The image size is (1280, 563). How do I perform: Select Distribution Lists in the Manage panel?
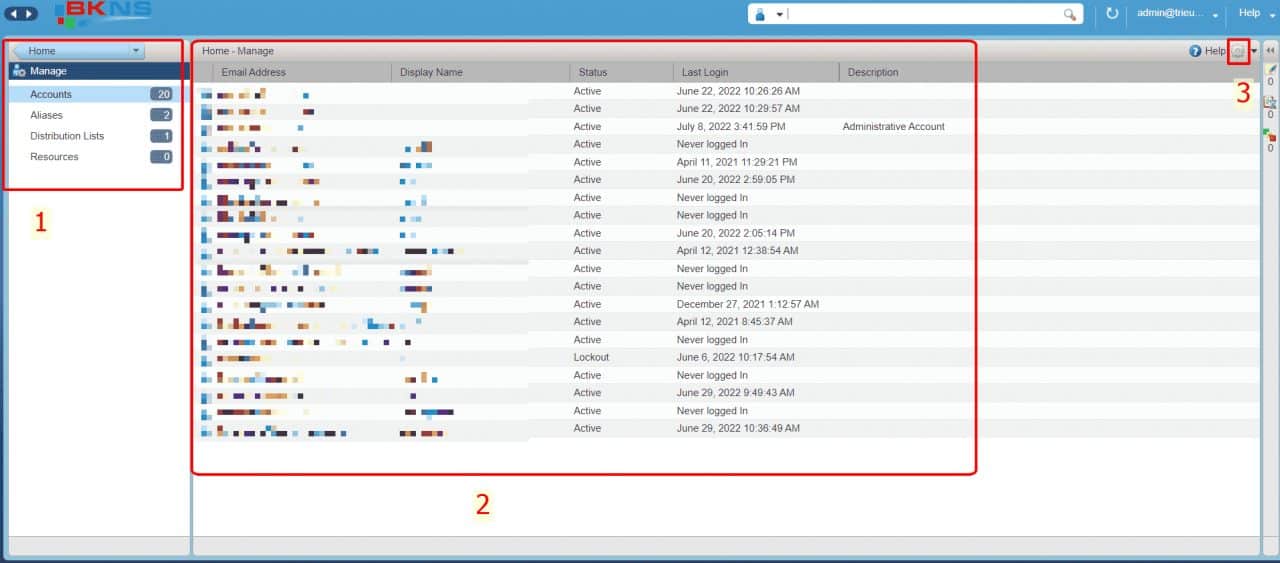pyautogui.click(x=67, y=136)
